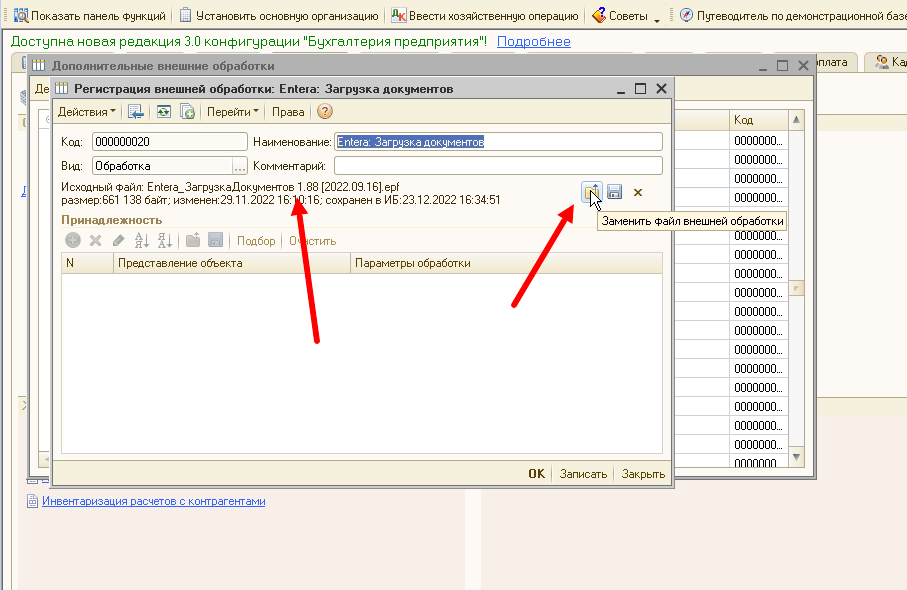Open Инвентаризация расчетов с контрагентами link

click(153, 502)
